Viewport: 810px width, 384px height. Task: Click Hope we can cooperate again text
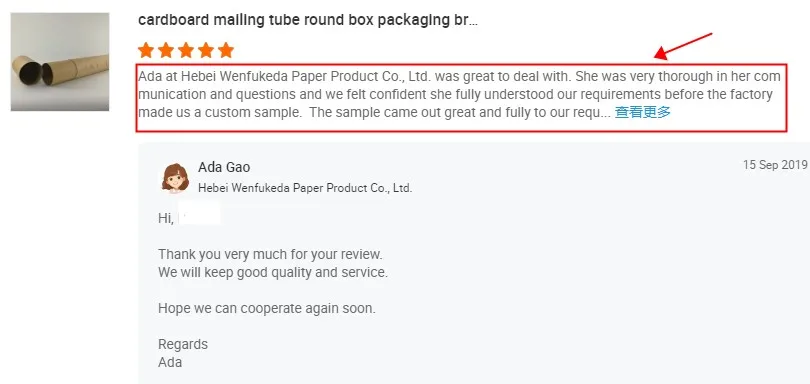click(267, 309)
